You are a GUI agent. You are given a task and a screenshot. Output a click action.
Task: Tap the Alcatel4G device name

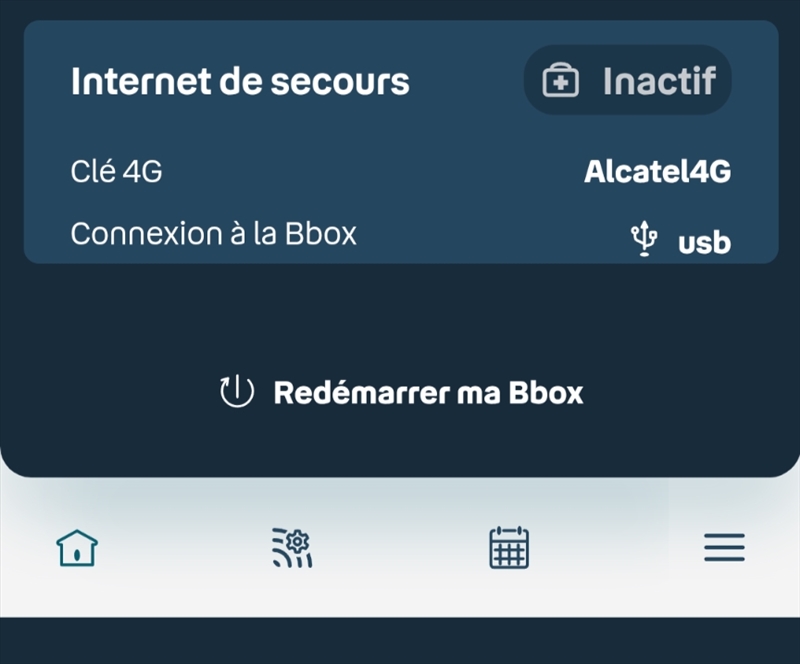[658, 172]
